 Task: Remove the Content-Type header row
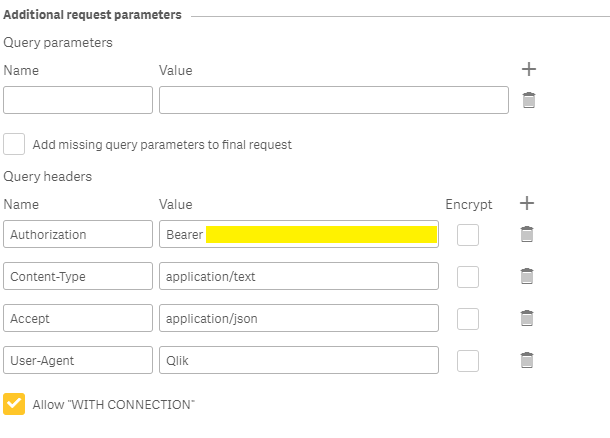click(x=527, y=276)
